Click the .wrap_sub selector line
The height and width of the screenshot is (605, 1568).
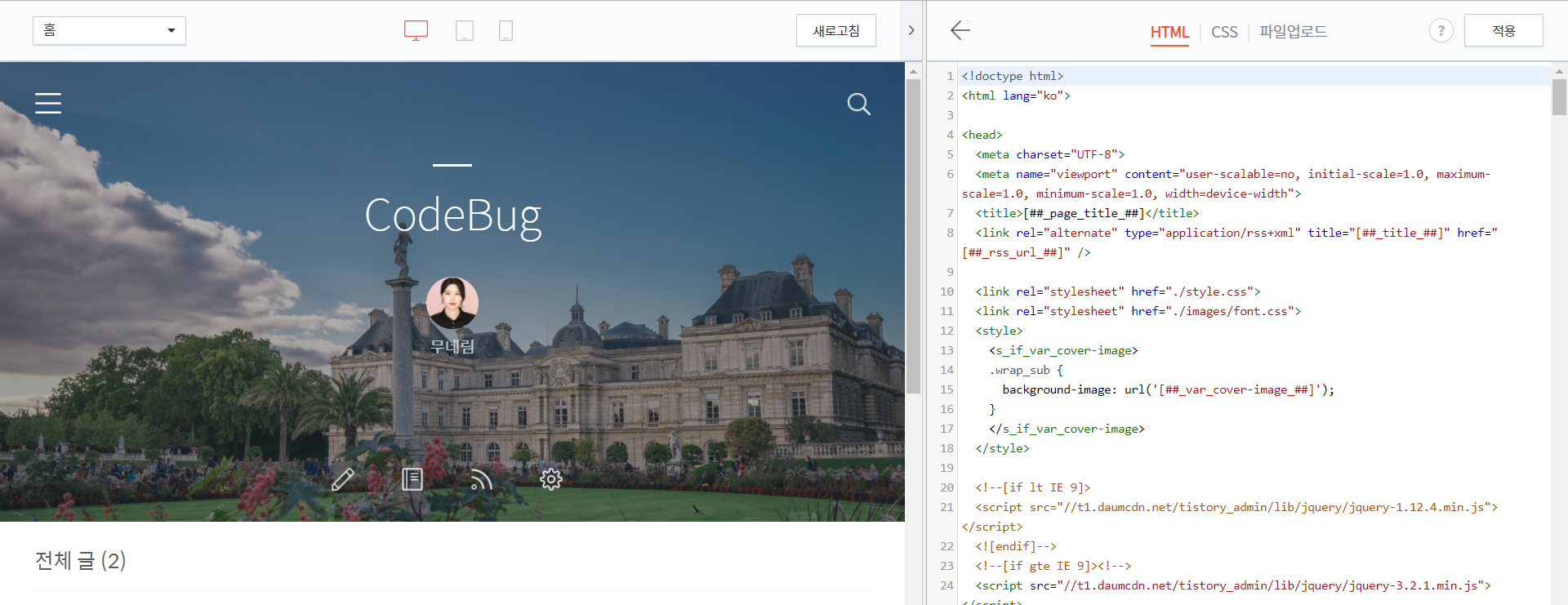click(x=1027, y=370)
